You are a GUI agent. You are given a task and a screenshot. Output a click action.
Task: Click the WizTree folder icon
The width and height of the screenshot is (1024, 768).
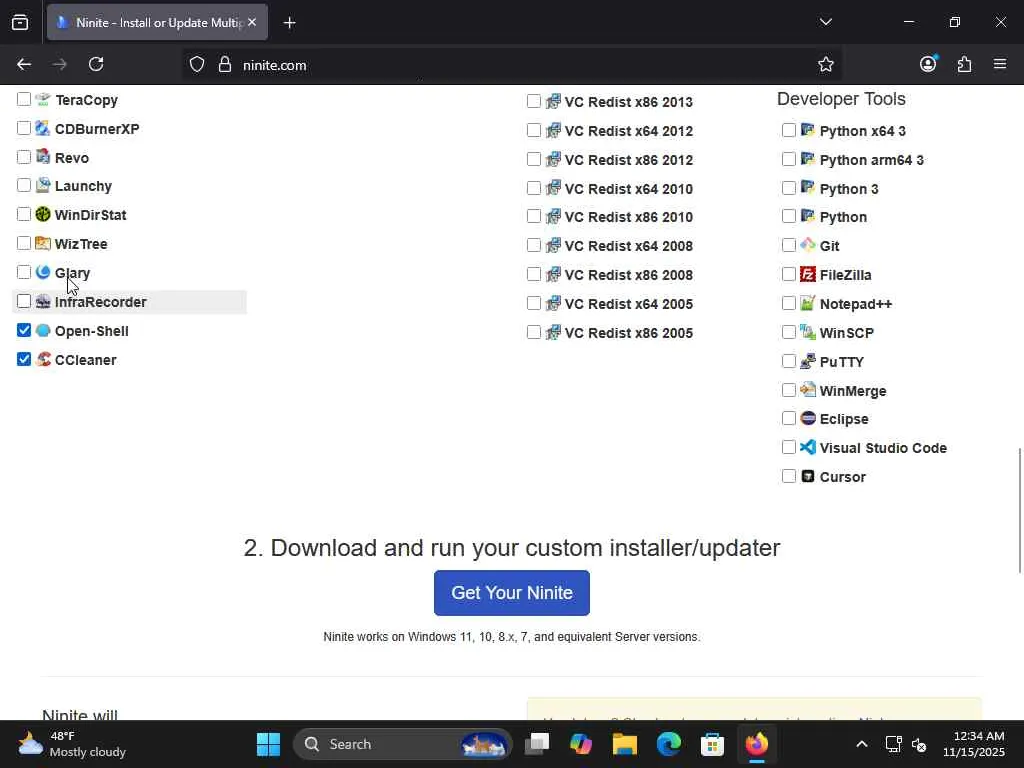coord(43,244)
